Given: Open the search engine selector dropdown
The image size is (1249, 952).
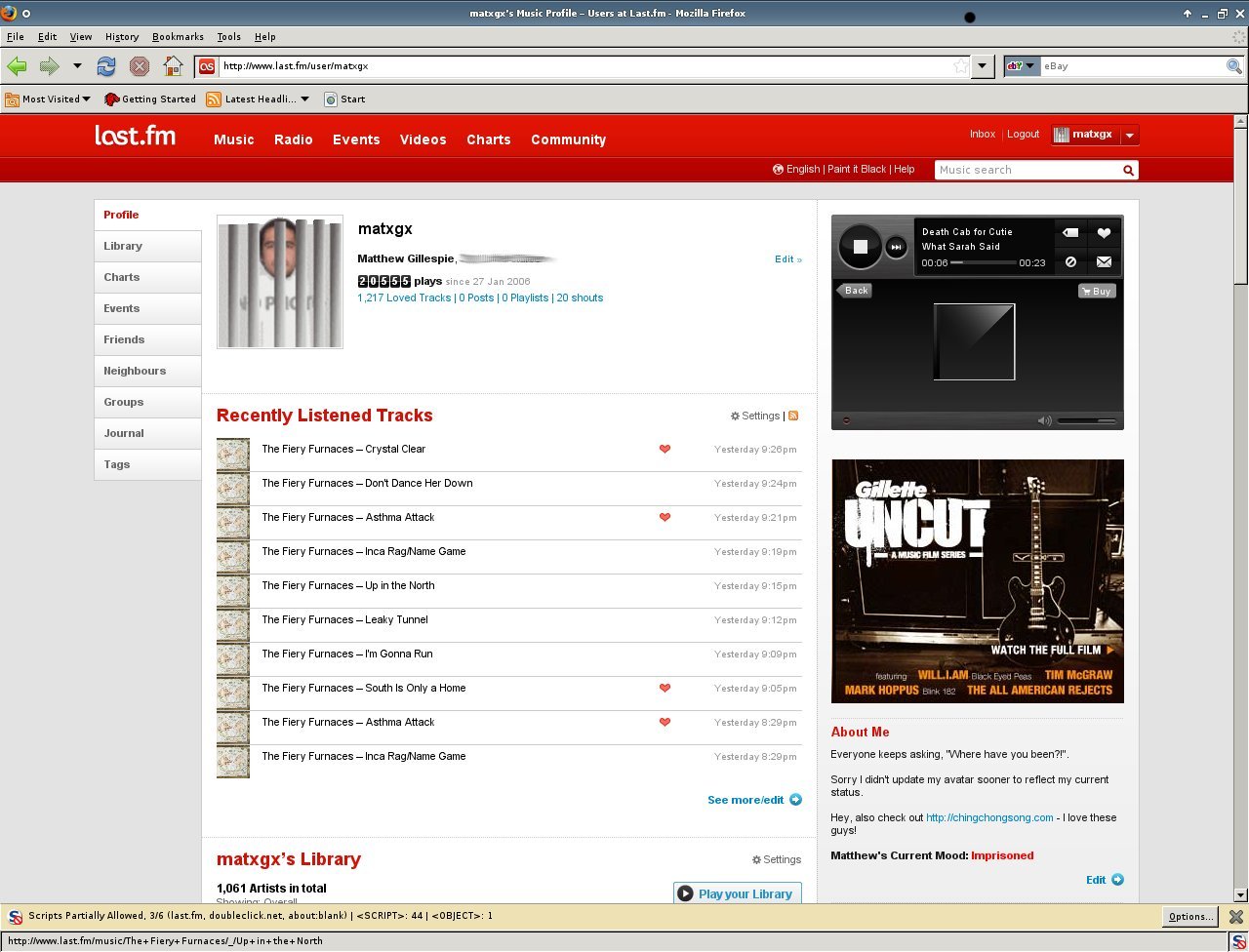Looking at the screenshot, I should coord(1022,66).
